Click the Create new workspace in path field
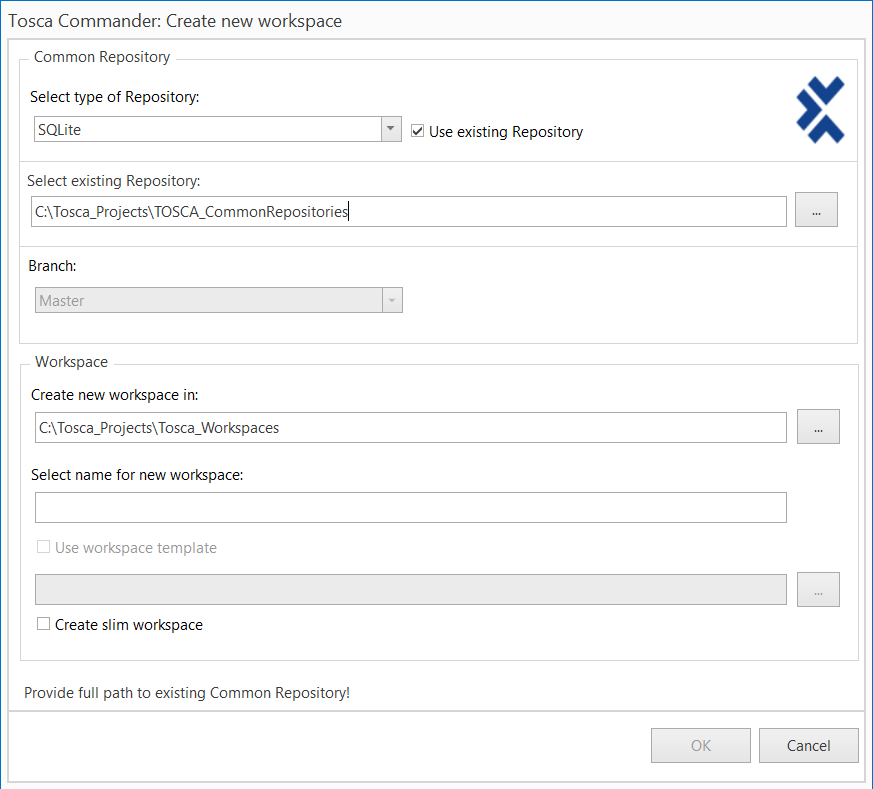873x789 pixels. (411, 428)
